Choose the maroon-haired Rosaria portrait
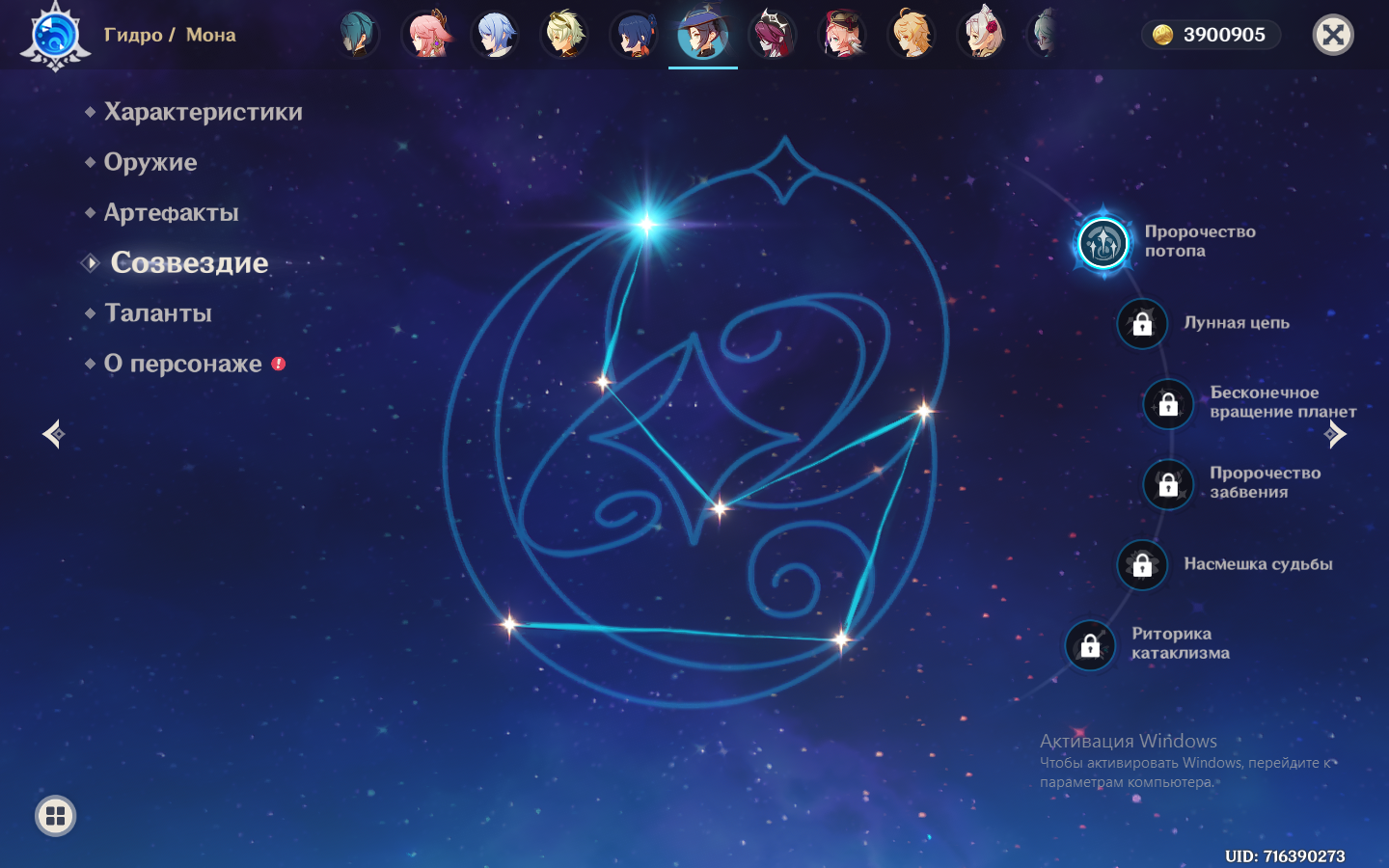The width and height of the screenshot is (1389, 868). 773,34
